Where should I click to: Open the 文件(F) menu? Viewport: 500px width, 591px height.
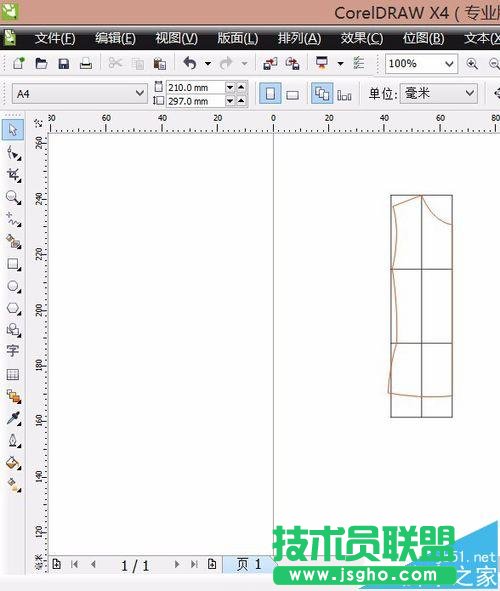click(x=55, y=38)
